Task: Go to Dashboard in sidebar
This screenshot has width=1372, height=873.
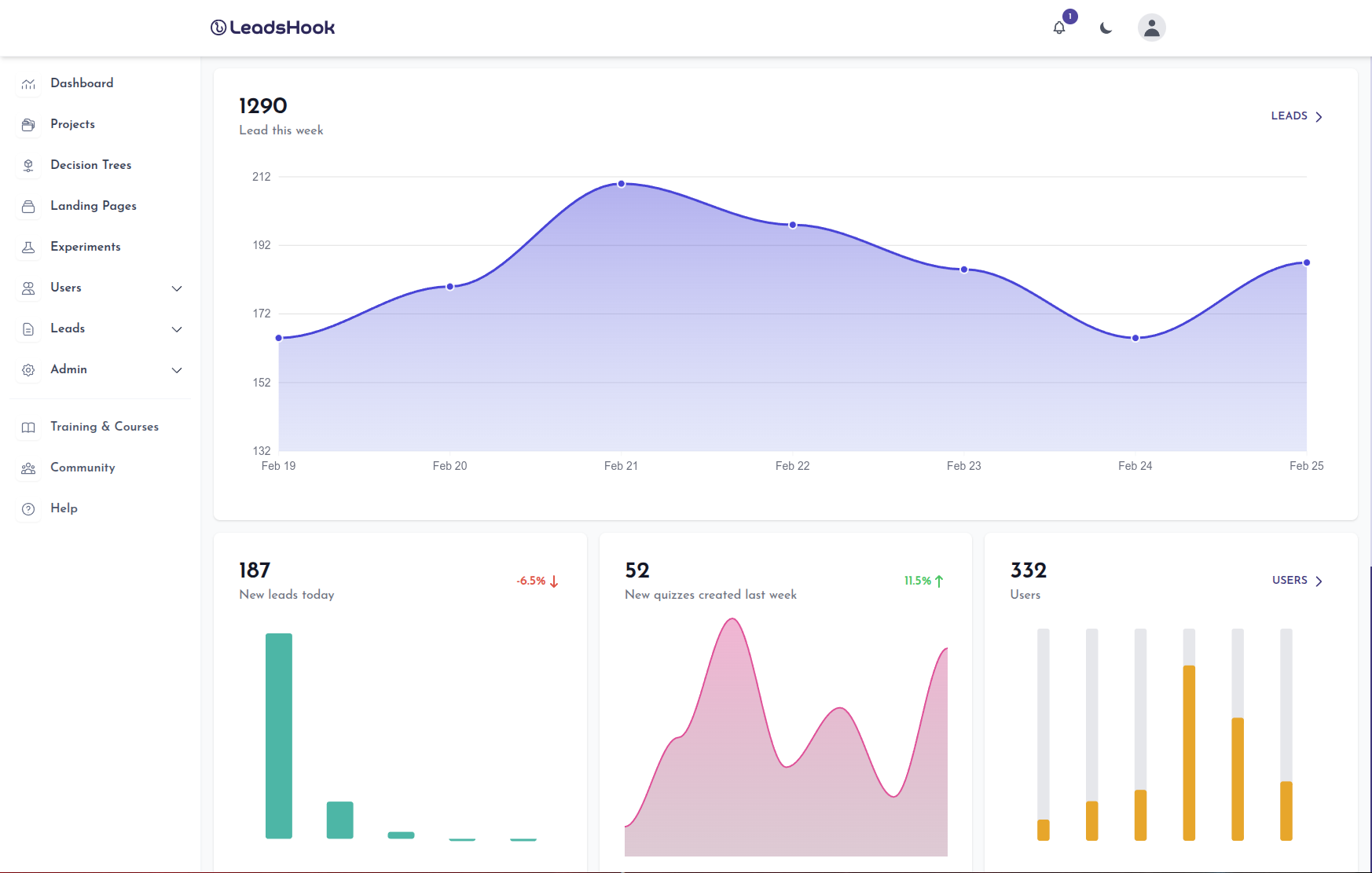Action: tap(82, 83)
